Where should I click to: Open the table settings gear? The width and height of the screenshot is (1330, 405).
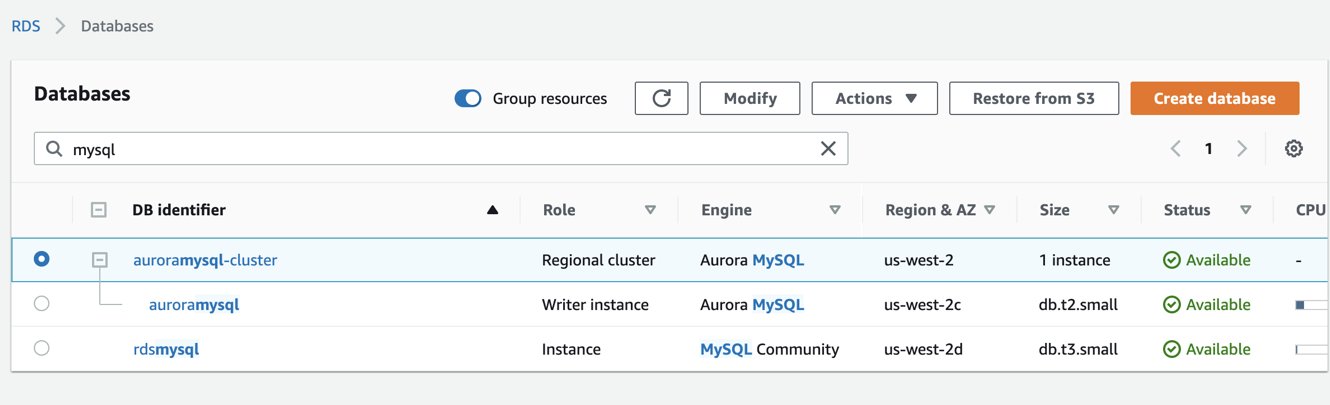point(1293,148)
